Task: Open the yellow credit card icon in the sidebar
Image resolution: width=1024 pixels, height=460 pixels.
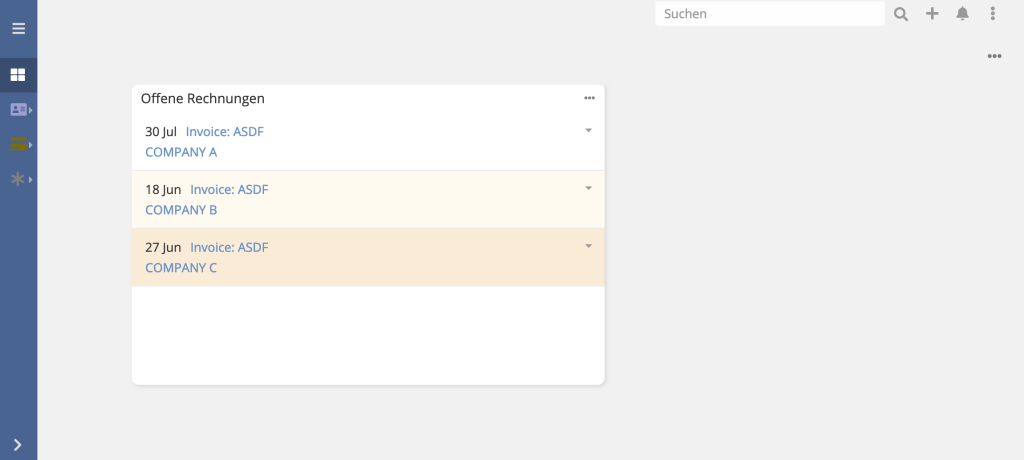Action: [18, 144]
